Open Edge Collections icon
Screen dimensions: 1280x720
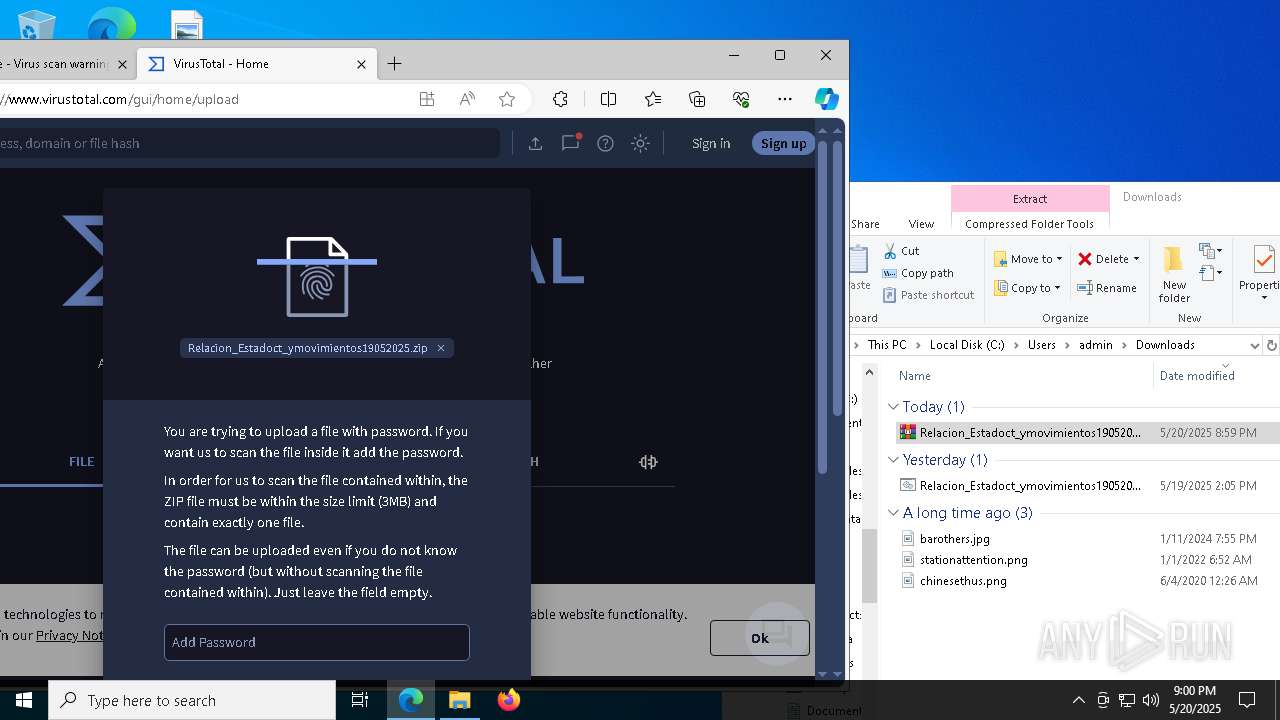point(697,99)
